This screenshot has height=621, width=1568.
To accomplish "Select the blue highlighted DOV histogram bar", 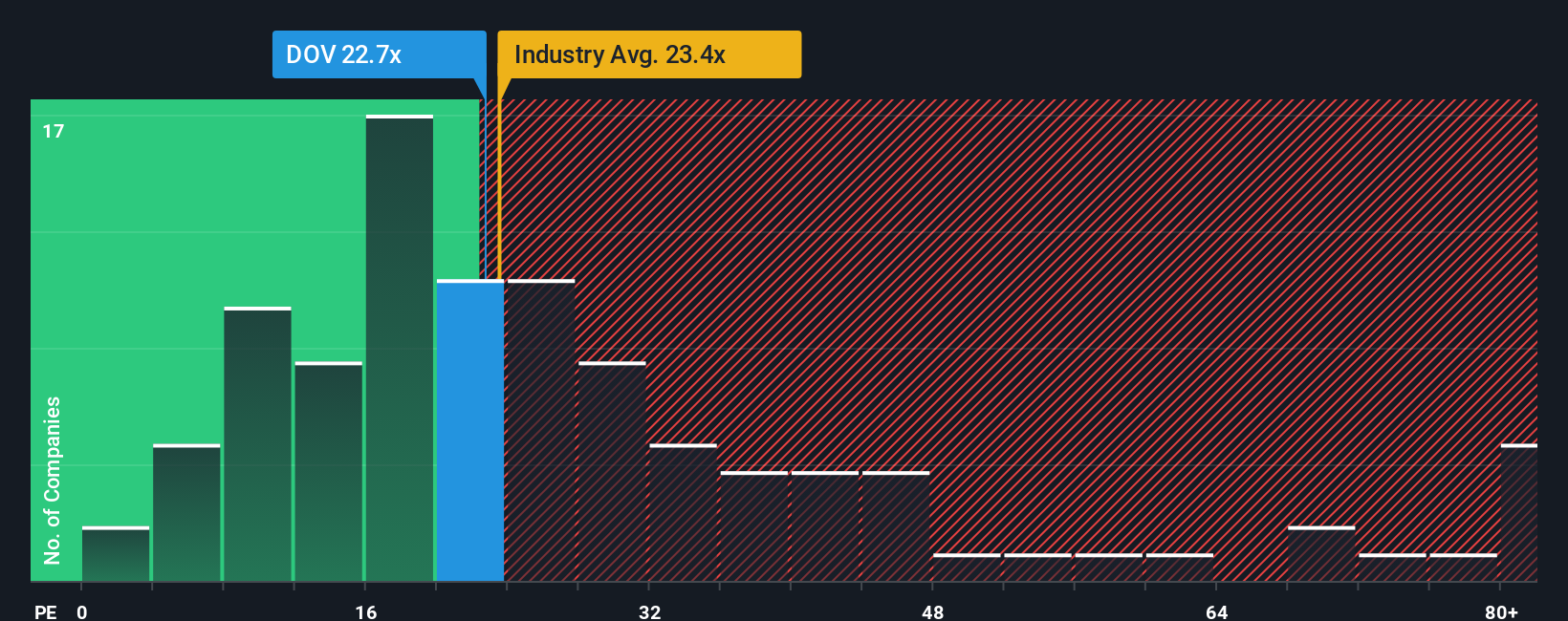I will (x=470, y=430).
